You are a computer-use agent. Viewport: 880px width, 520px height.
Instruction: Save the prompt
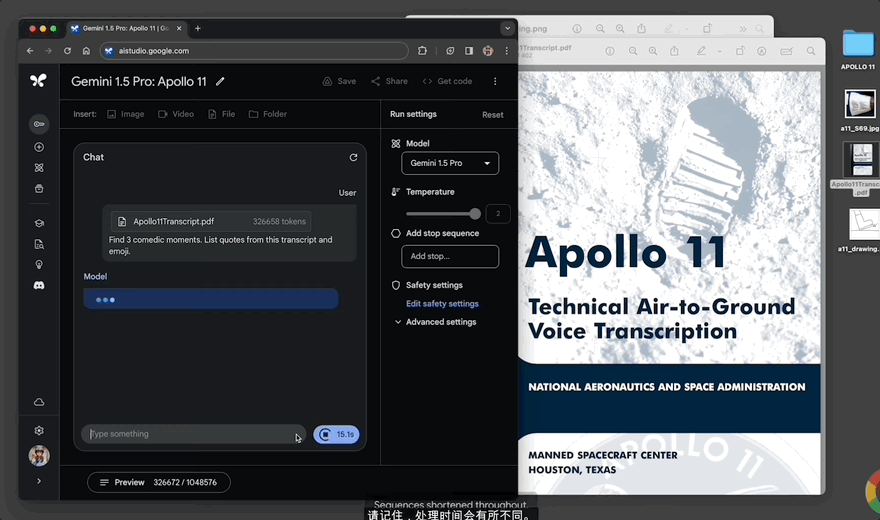[340, 81]
